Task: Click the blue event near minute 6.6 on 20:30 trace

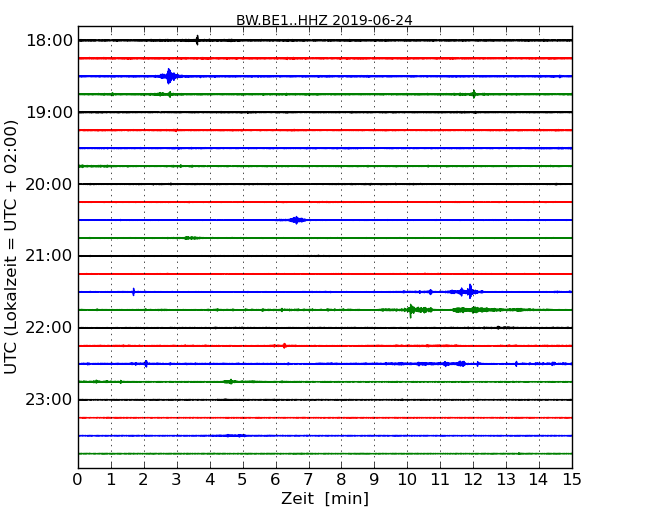Action: [x=296, y=220]
